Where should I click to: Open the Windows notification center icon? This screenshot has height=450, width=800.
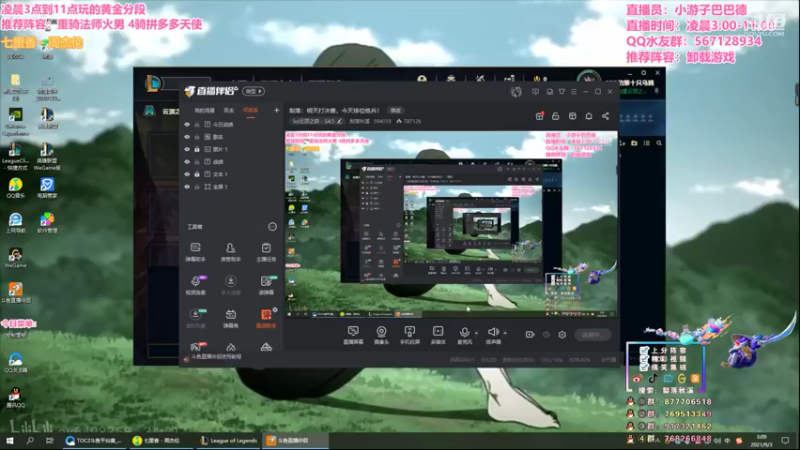tap(786, 440)
